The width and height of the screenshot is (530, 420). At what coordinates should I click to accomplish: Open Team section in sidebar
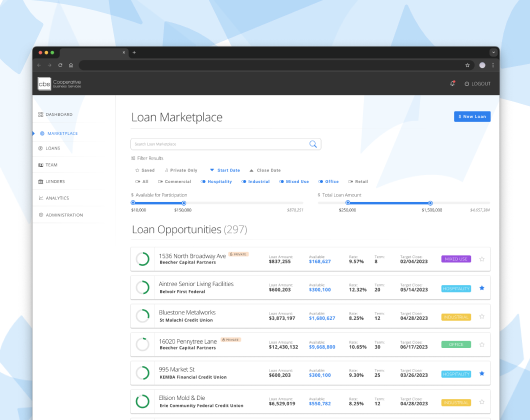point(48,165)
